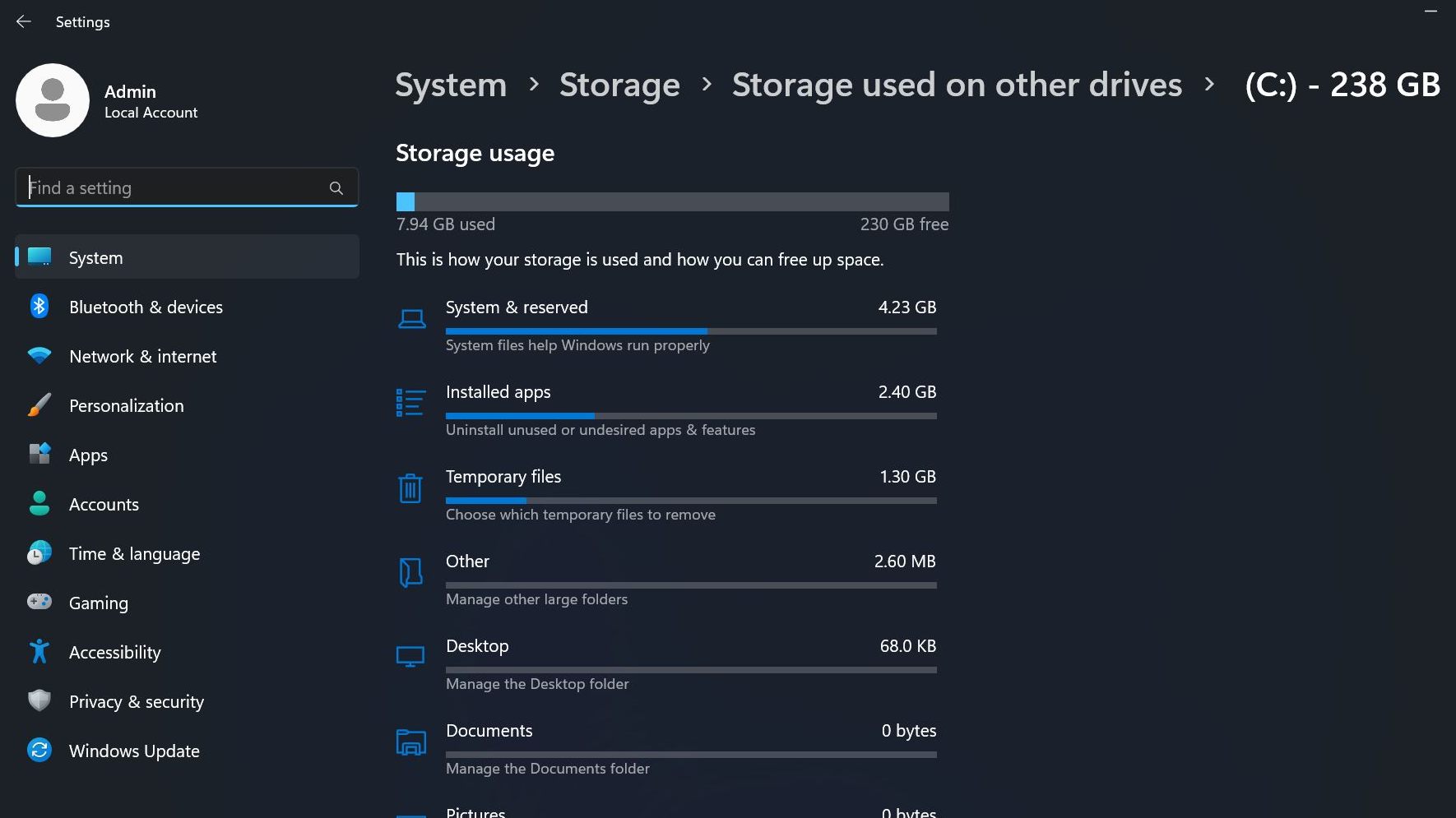Click the Desktop monitor icon
The width and height of the screenshot is (1456, 818).
tap(410, 656)
